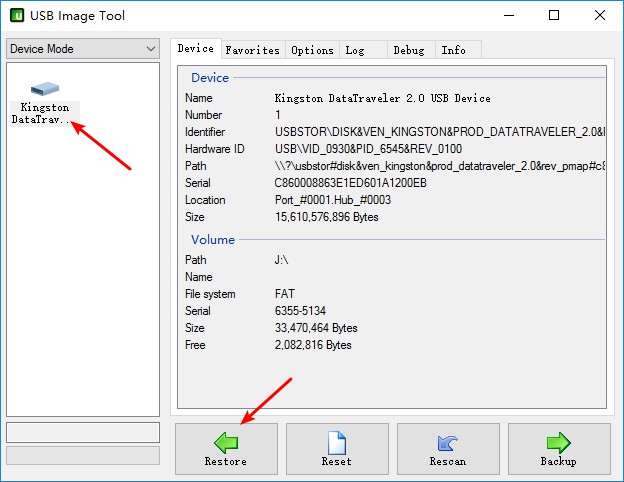This screenshot has height=482, width=624.
Task: Click the Reset button
Action: [x=337, y=449]
